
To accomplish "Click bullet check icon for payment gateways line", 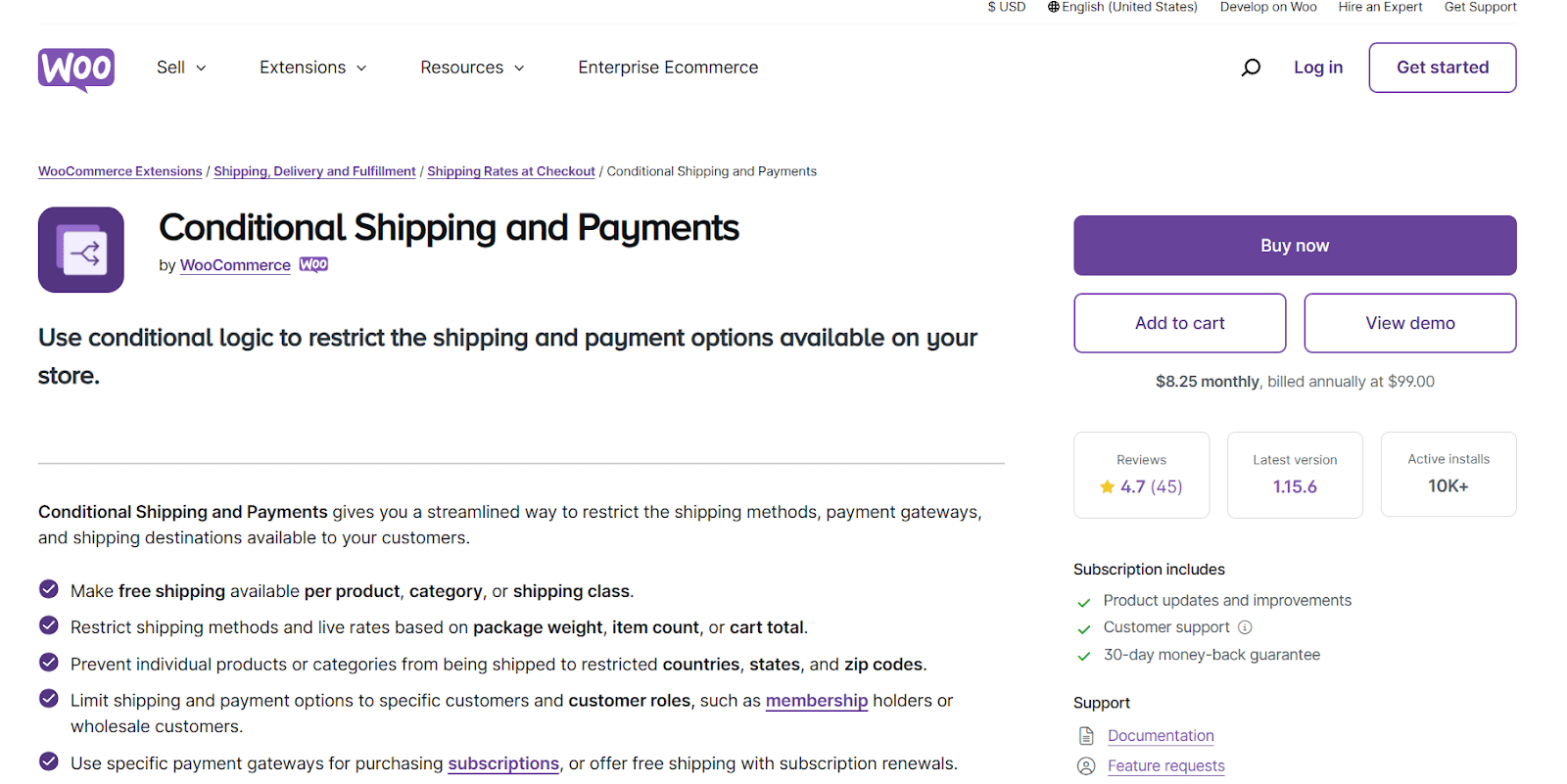I will [48, 761].
